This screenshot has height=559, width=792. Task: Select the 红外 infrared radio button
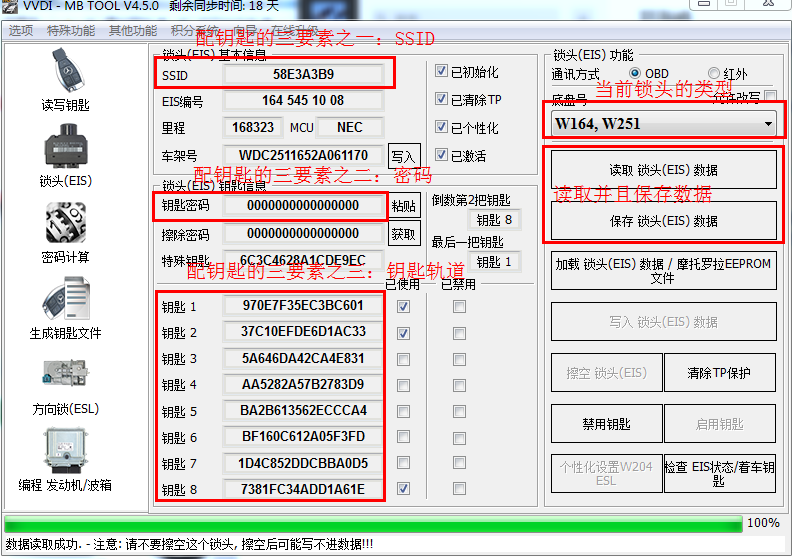coord(714,73)
